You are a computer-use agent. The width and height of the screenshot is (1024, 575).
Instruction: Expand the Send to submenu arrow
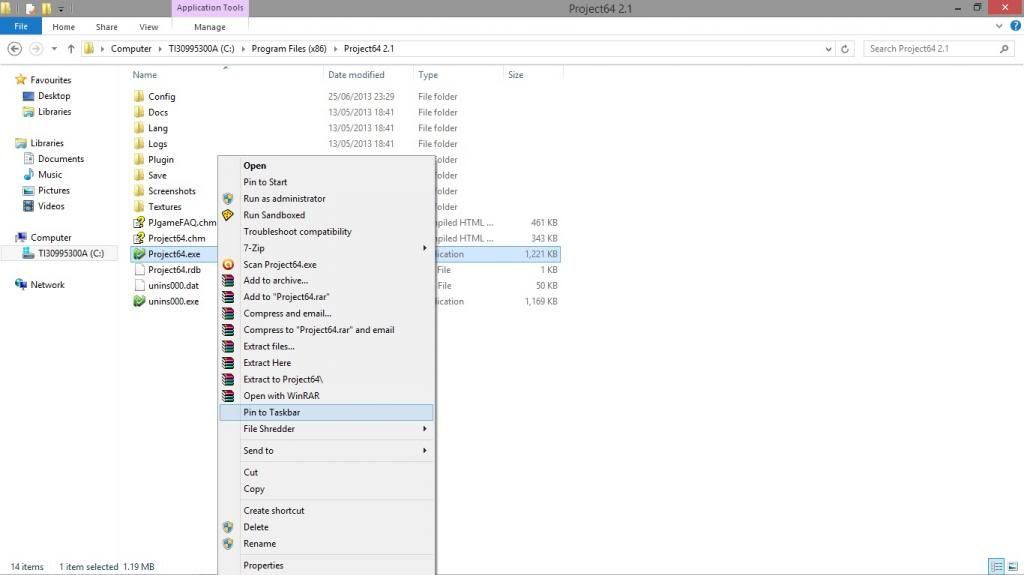click(424, 450)
